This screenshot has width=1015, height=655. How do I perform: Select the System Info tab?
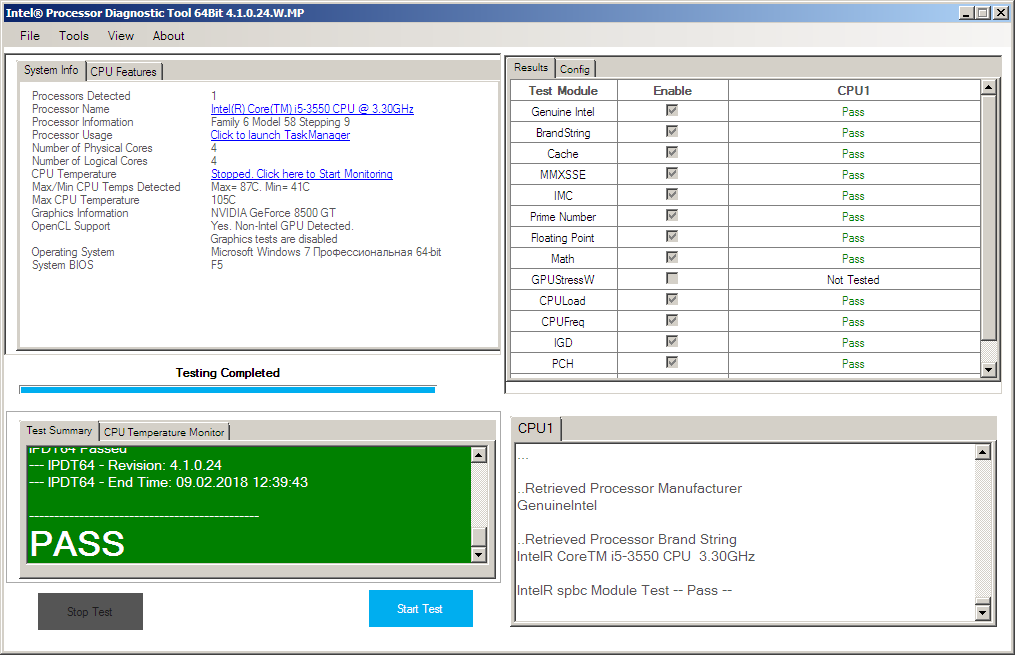point(51,70)
